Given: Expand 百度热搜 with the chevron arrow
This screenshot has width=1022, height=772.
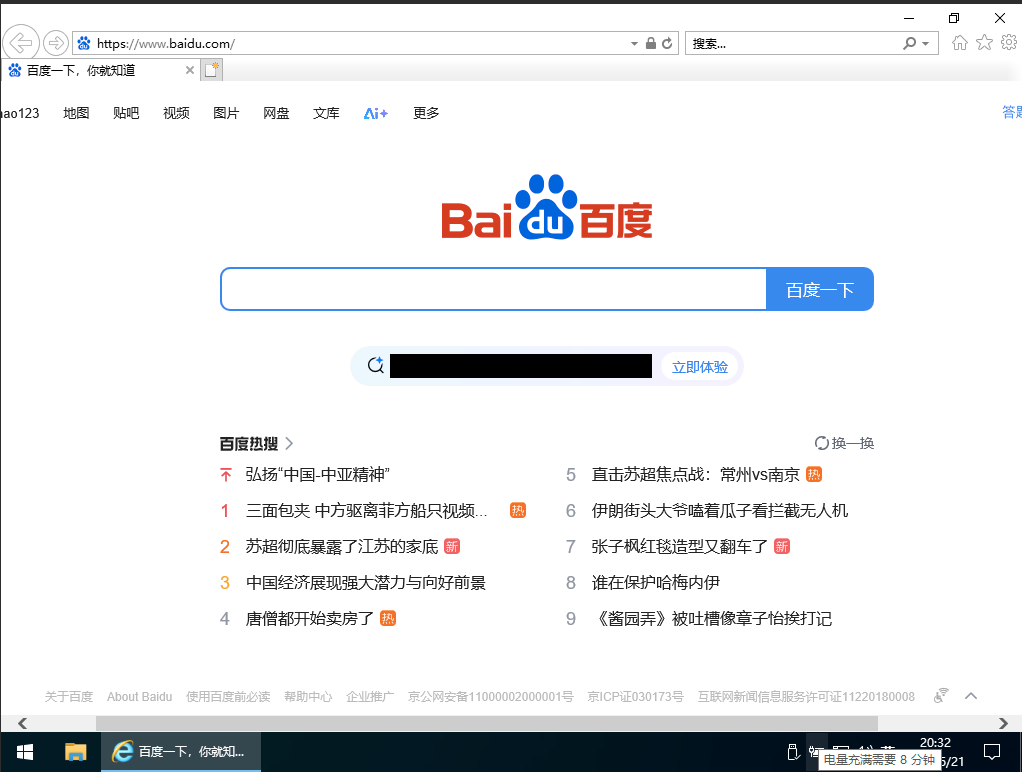Looking at the screenshot, I should pyautogui.click(x=289, y=443).
